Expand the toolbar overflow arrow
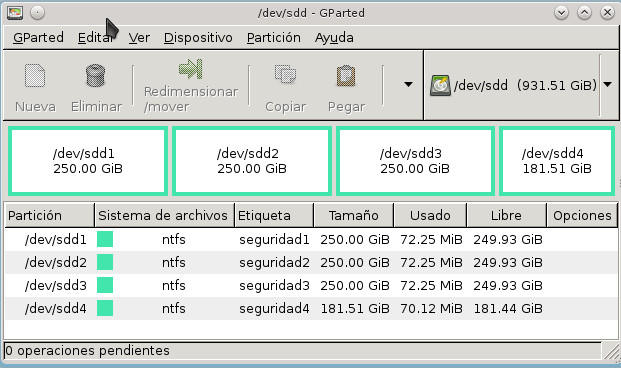 408,84
